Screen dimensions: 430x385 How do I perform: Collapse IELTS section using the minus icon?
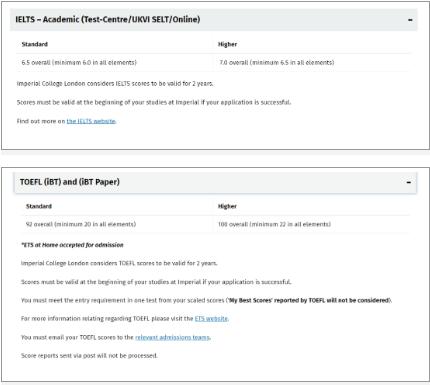click(x=410, y=20)
